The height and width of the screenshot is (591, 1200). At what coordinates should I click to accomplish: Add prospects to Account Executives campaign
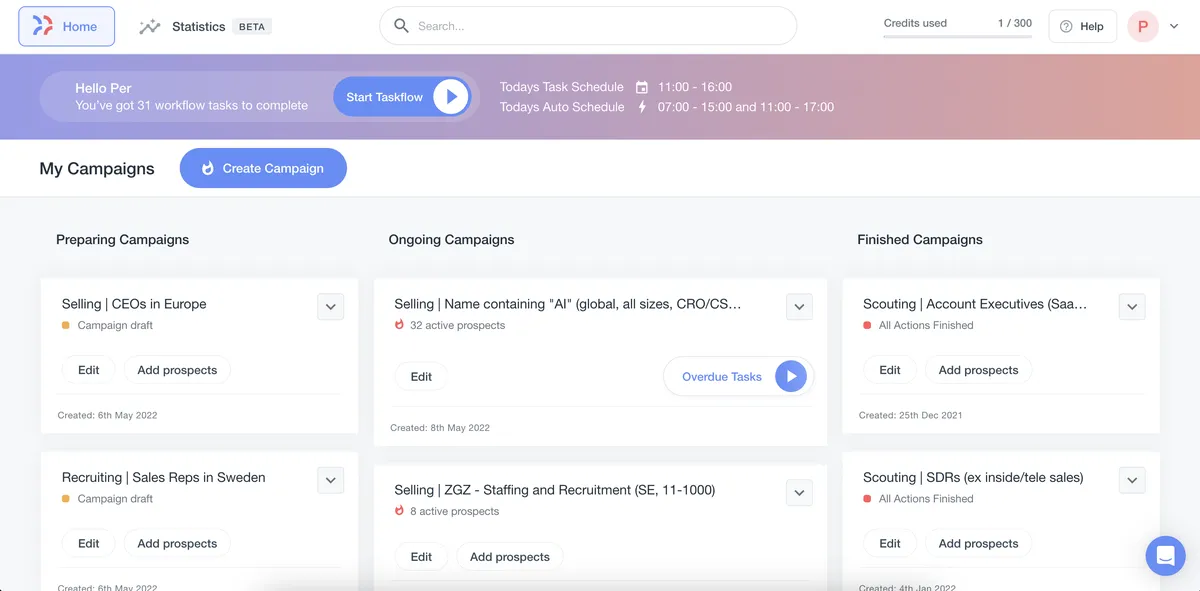pos(978,370)
